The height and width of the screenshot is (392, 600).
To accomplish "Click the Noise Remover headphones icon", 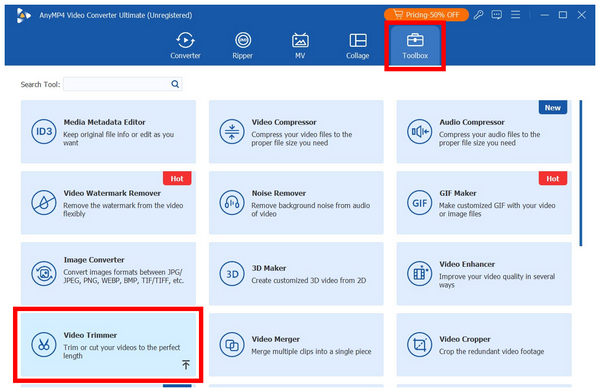I will (x=232, y=203).
